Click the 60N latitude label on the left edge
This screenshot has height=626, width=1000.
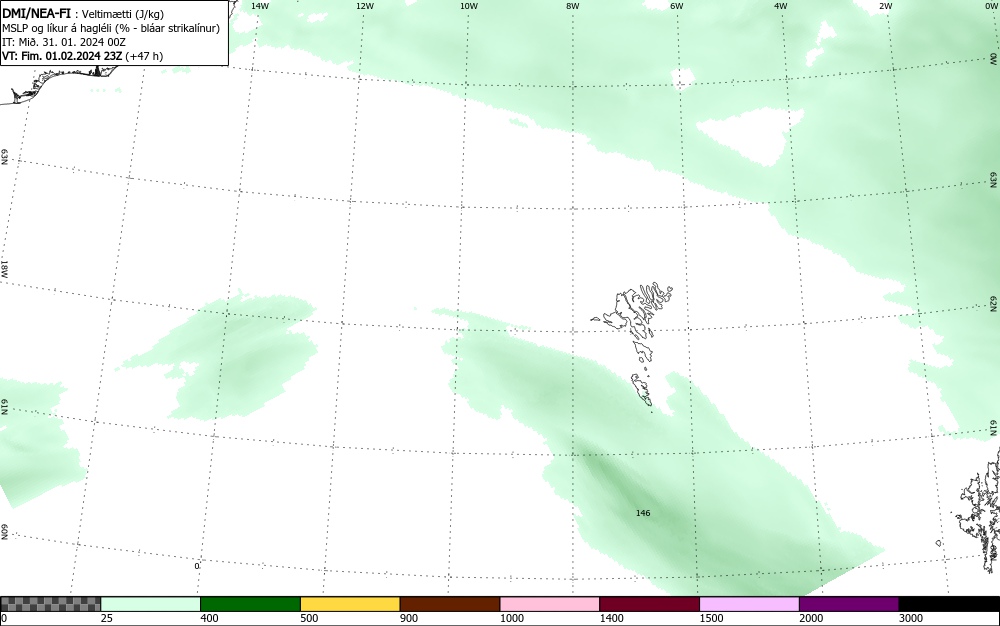click(4, 532)
